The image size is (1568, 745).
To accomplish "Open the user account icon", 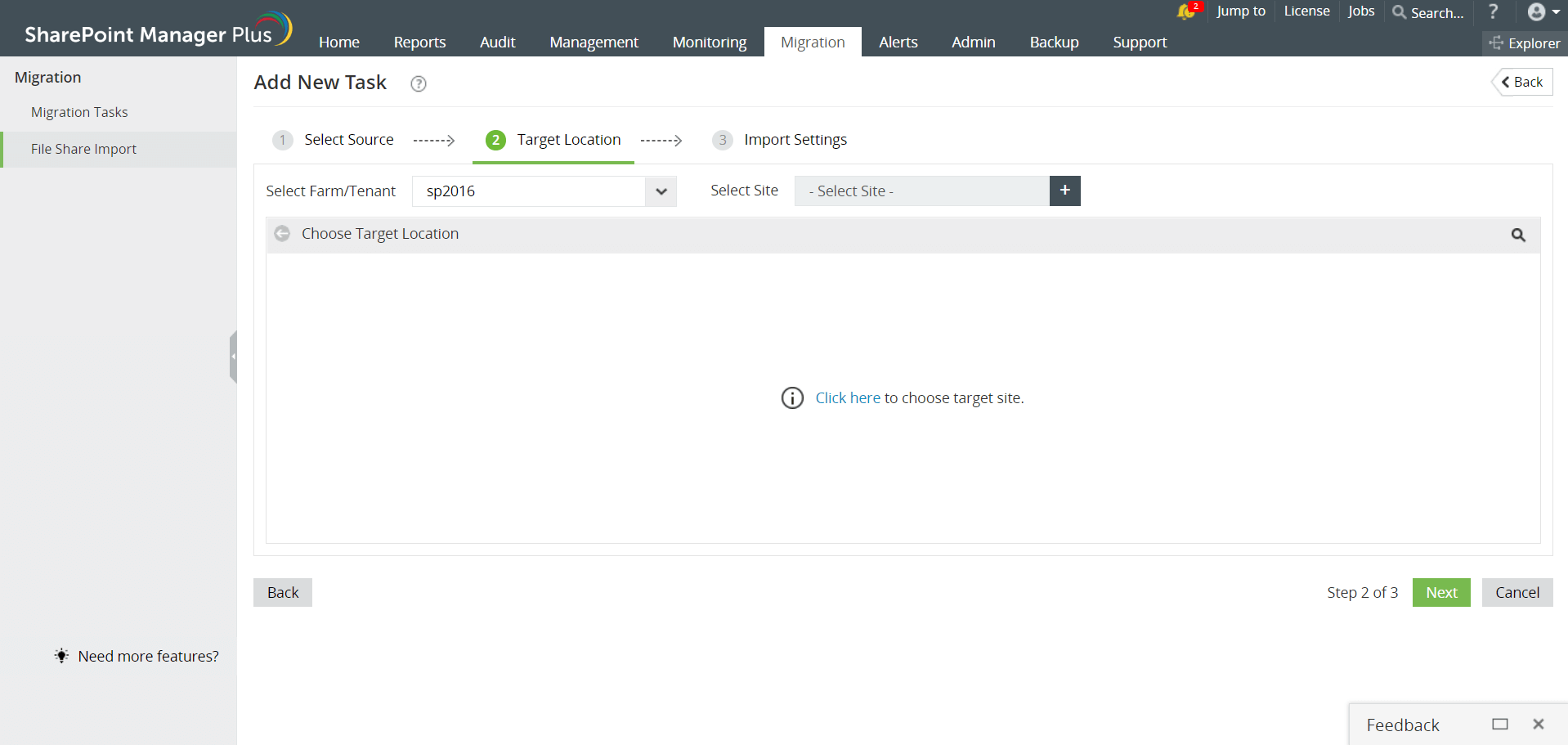I will point(1536,11).
